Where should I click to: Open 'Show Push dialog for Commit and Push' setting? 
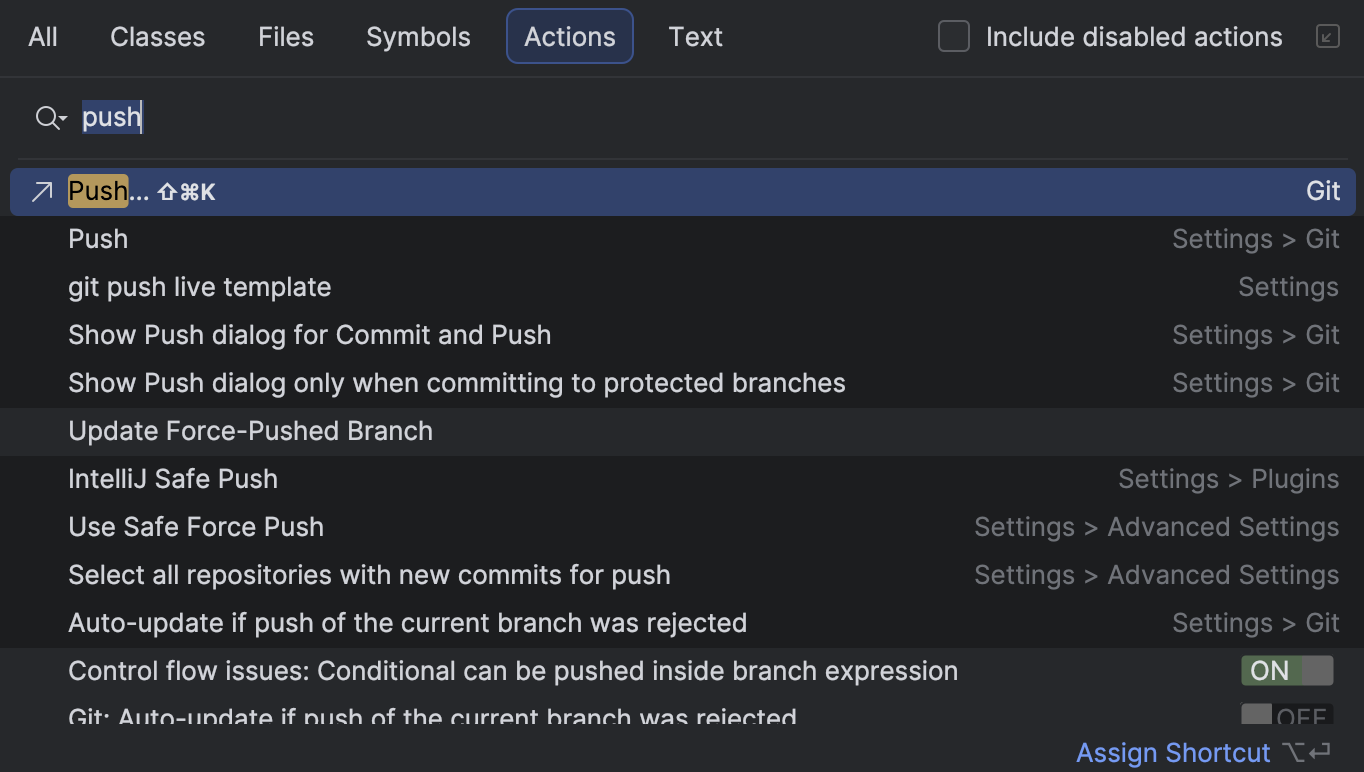309,335
